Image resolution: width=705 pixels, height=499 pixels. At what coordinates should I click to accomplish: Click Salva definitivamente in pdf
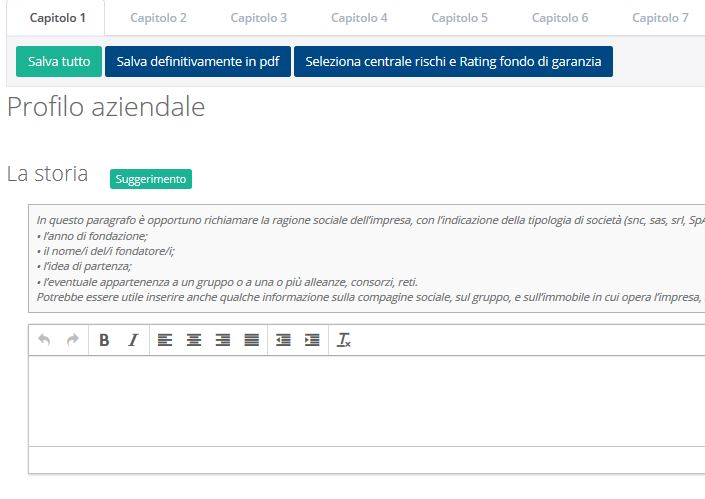(198, 61)
